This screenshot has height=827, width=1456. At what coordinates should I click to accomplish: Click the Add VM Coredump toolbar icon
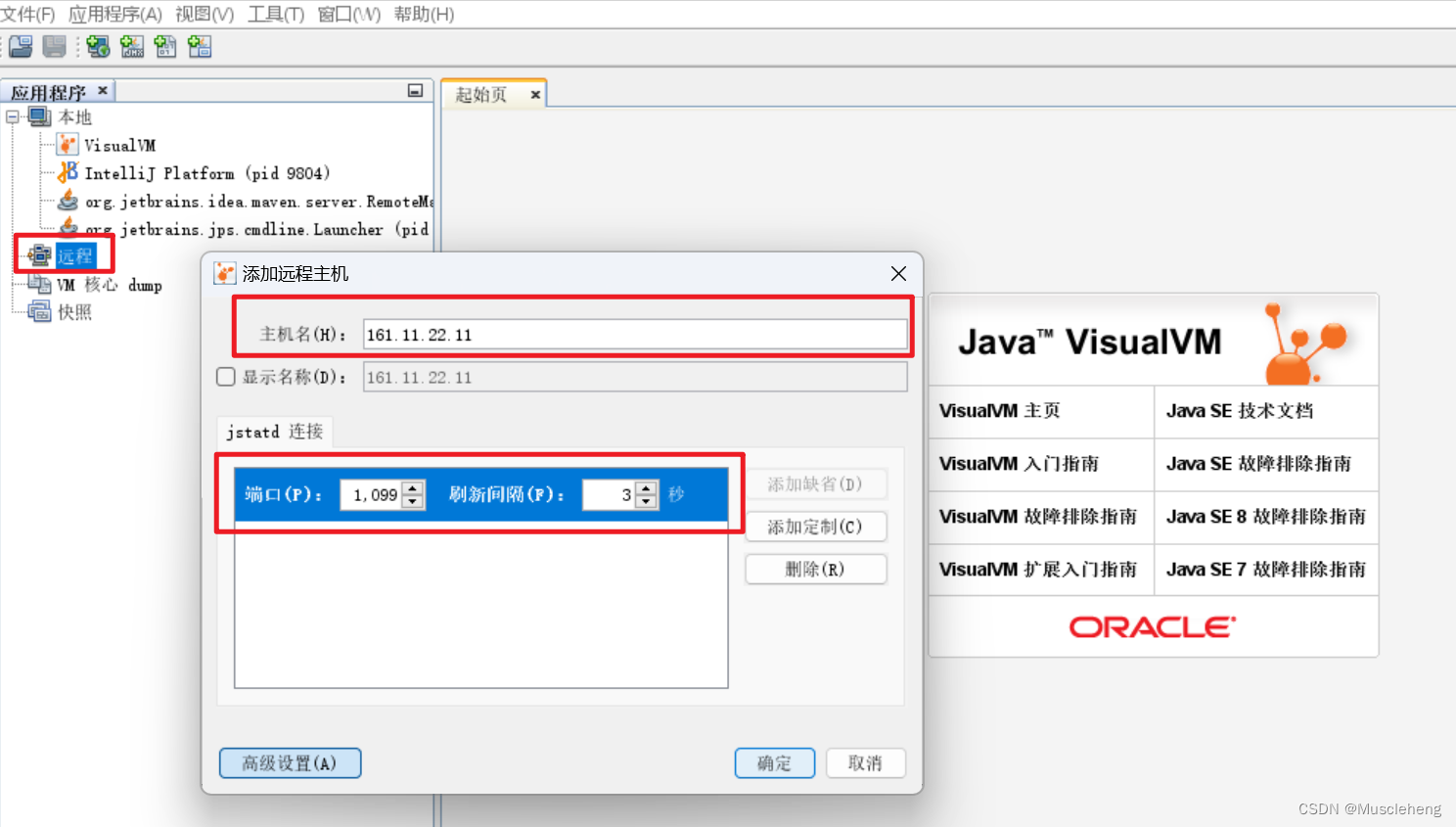pyautogui.click(x=165, y=46)
